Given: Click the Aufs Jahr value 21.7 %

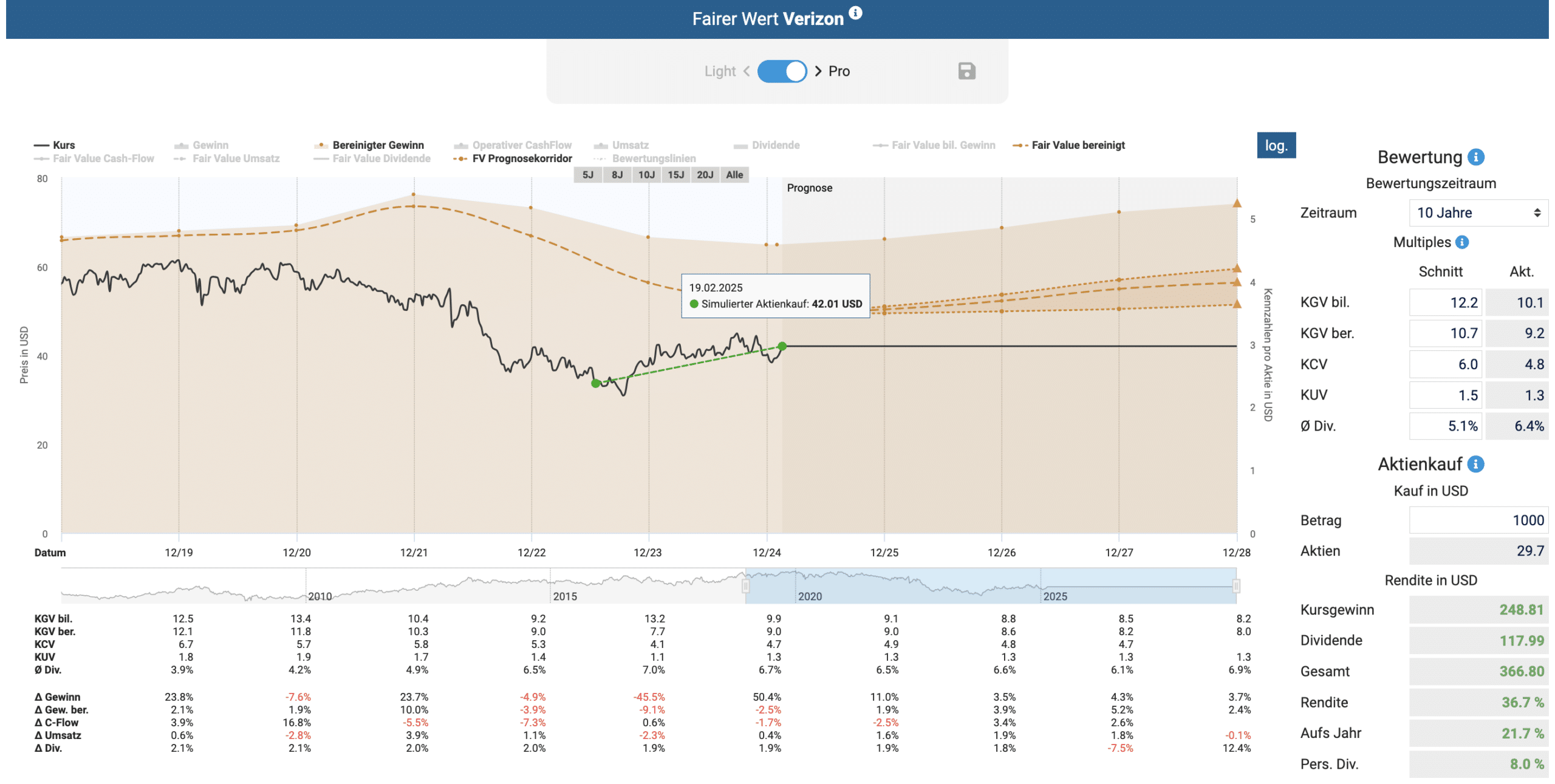Looking at the screenshot, I should pyautogui.click(x=1478, y=734).
